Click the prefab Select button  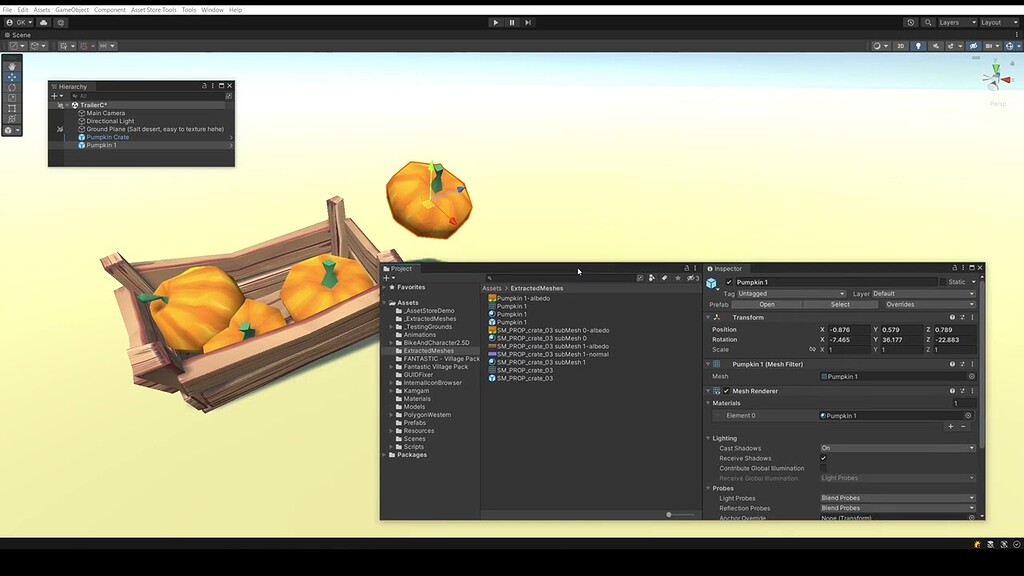(839, 304)
